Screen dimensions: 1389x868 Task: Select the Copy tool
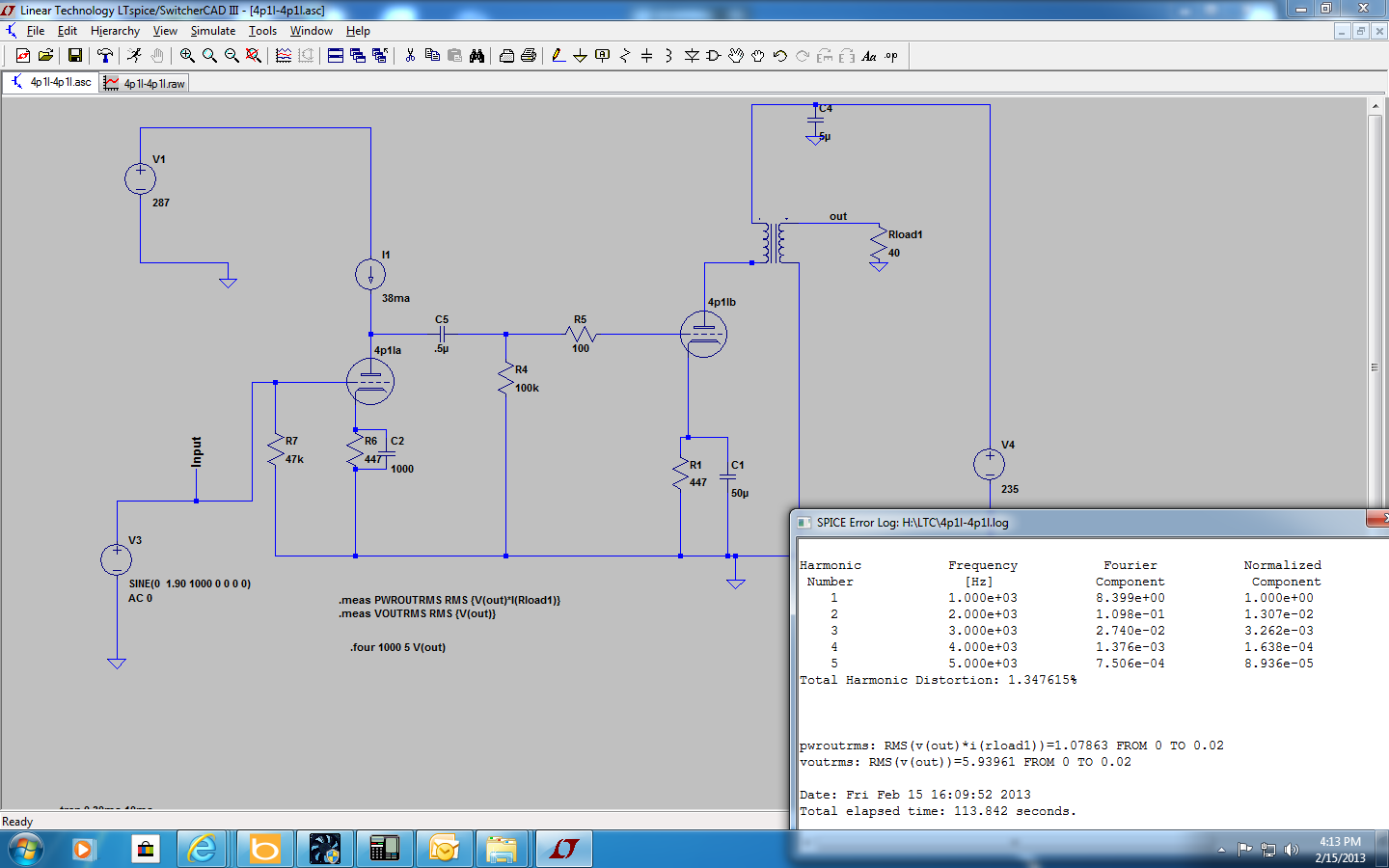(432, 56)
